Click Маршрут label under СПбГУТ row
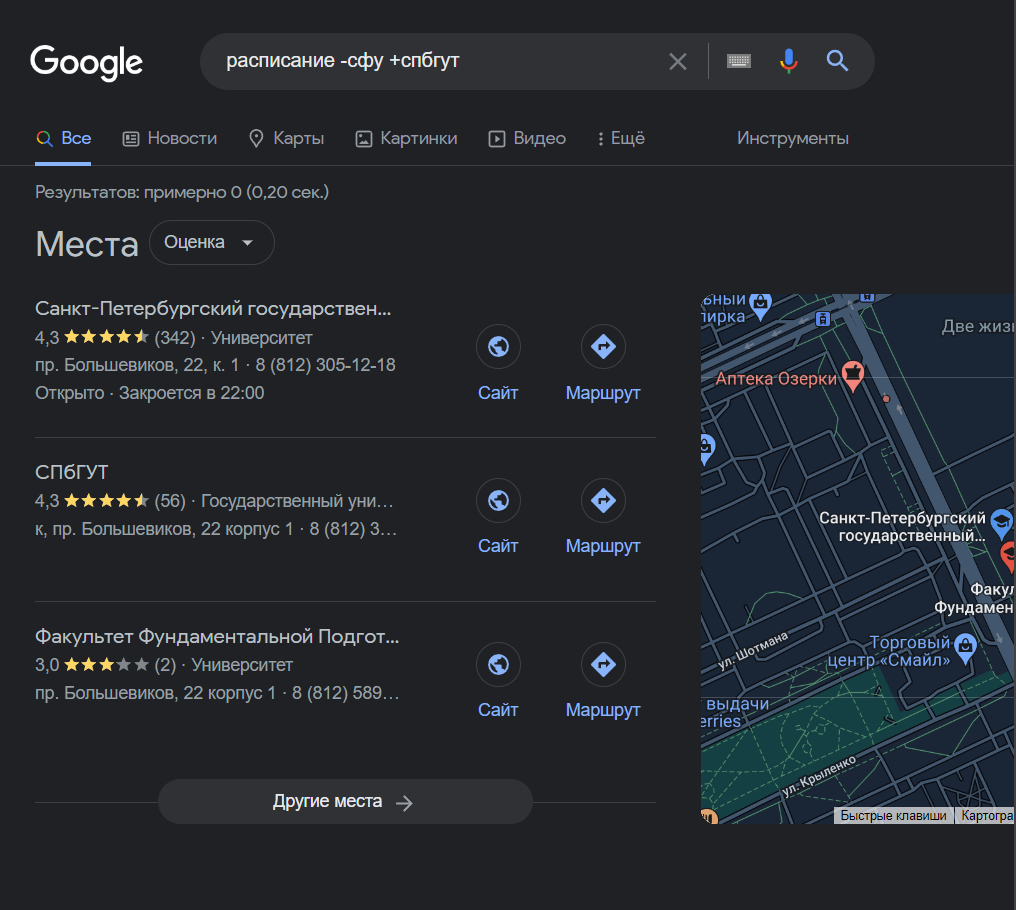This screenshot has width=1016, height=910. [x=603, y=546]
